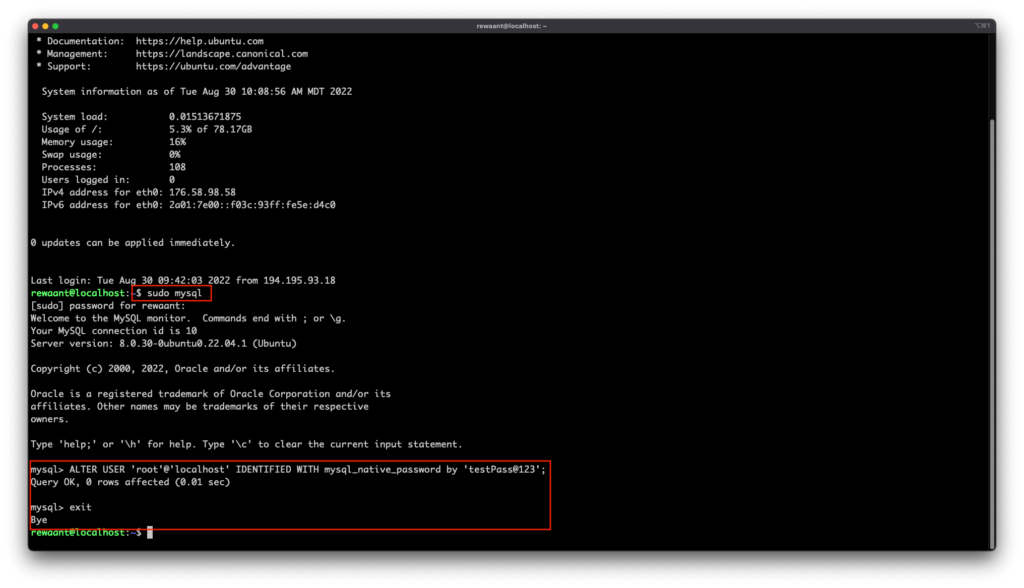Click the 'sudo mysql' command text
The width and height of the screenshot is (1024, 588).
point(174,293)
